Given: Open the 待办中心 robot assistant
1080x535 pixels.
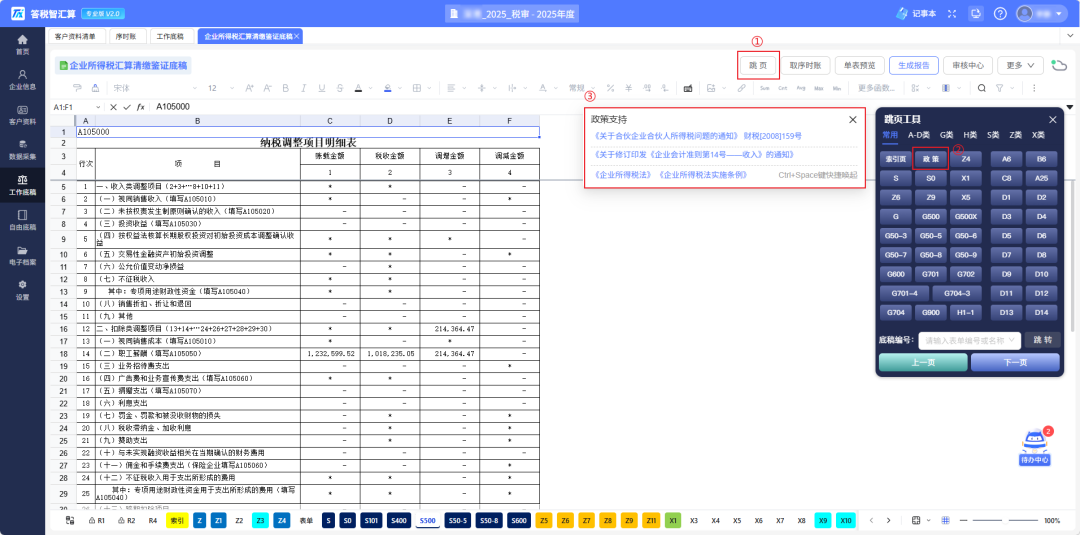Looking at the screenshot, I should click(1035, 448).
